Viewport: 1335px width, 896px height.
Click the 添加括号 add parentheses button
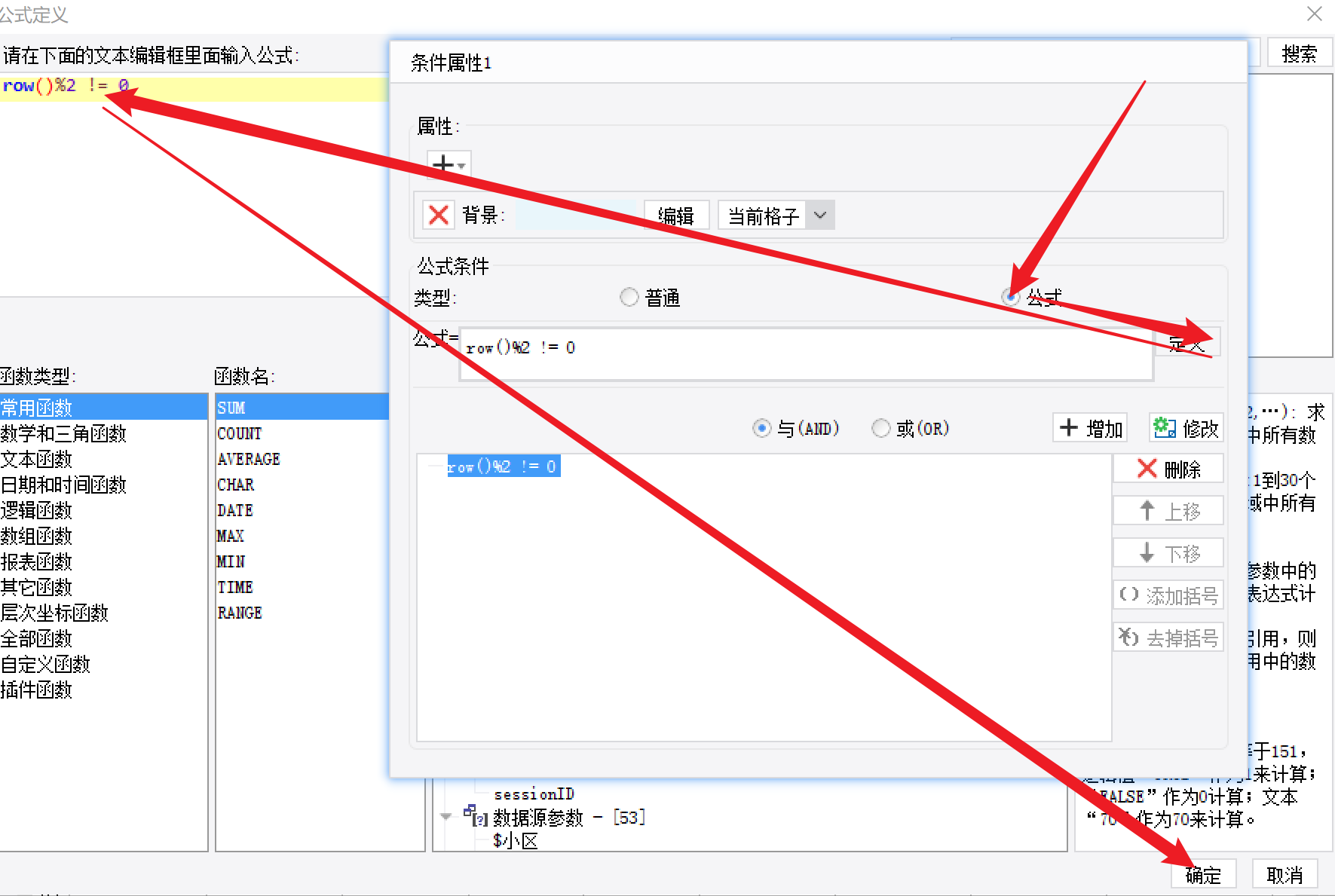click(x=1168, y=595)
